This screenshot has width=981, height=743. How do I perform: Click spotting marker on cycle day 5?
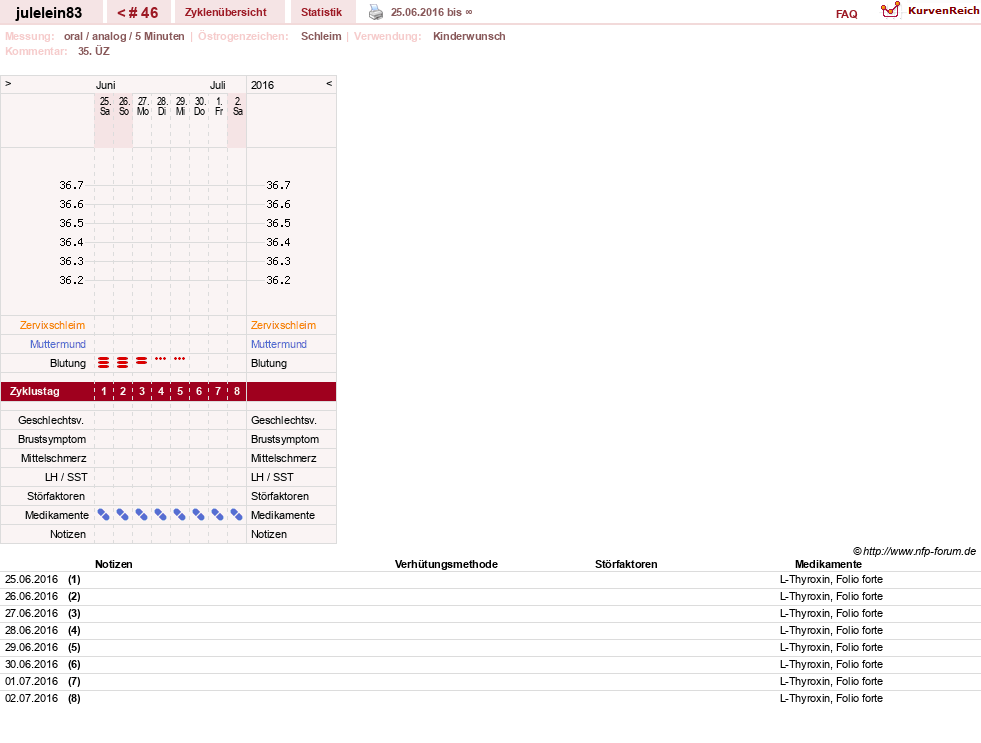(x=180, y=359)
